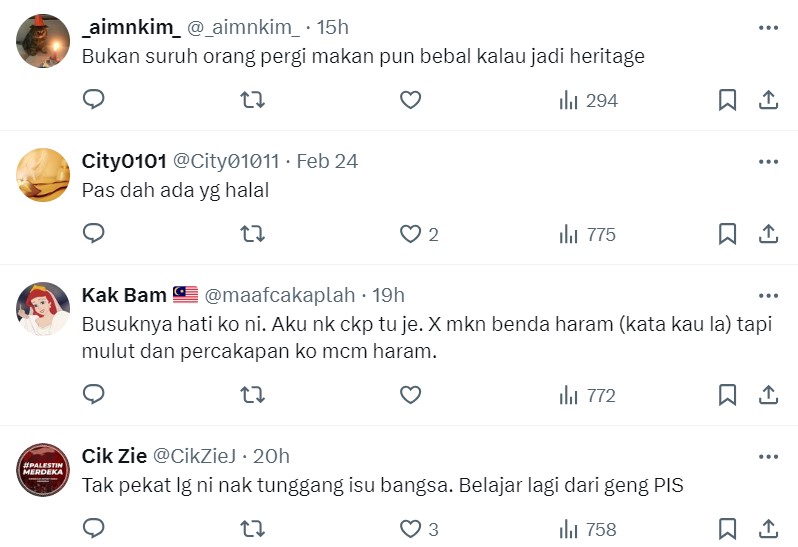Open more options on _aimnkim_'s tweet
This screenshot has height=547, width=798.
(x=768, y=28)
